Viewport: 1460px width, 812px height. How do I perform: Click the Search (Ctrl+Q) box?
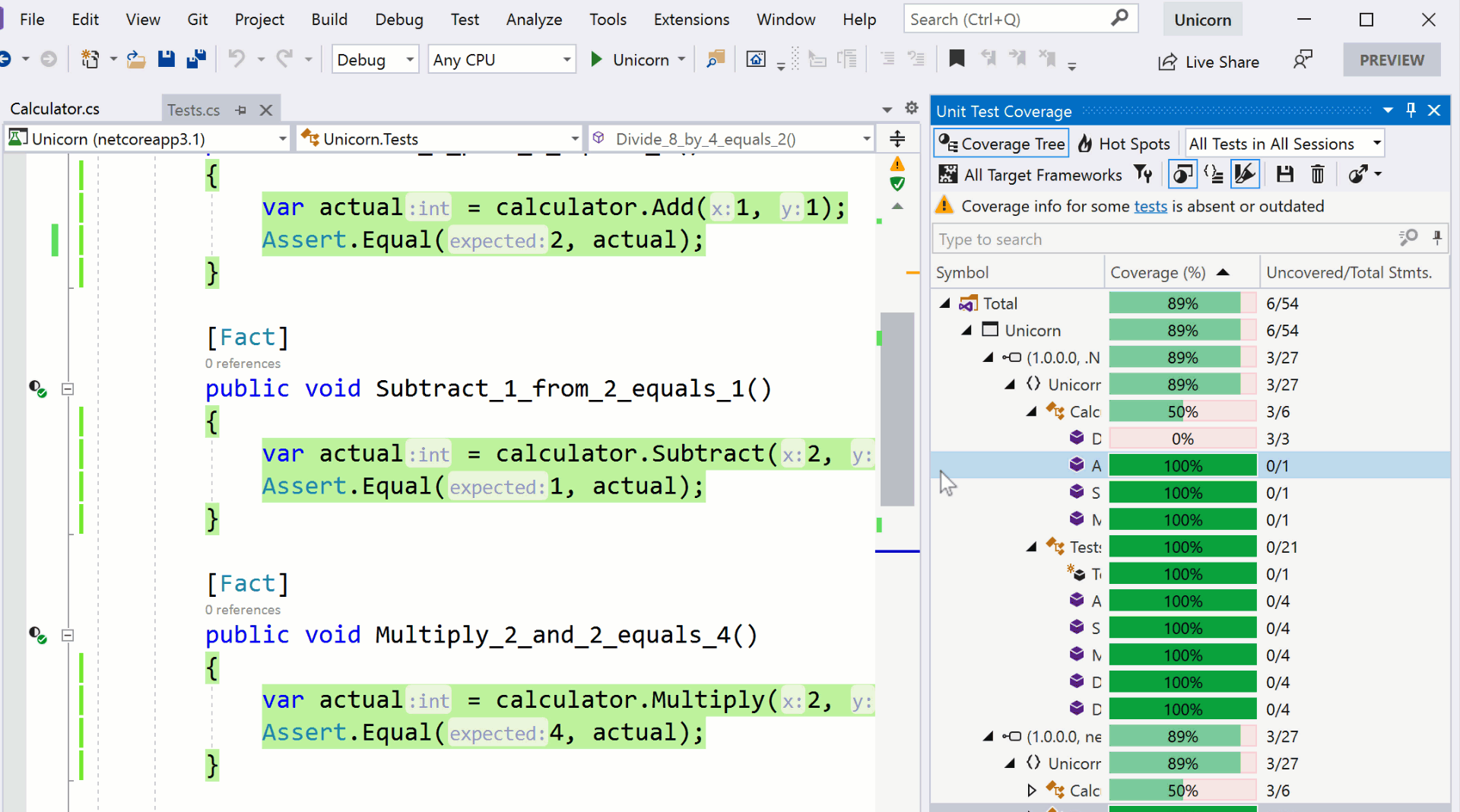(x=1020, y=19)
